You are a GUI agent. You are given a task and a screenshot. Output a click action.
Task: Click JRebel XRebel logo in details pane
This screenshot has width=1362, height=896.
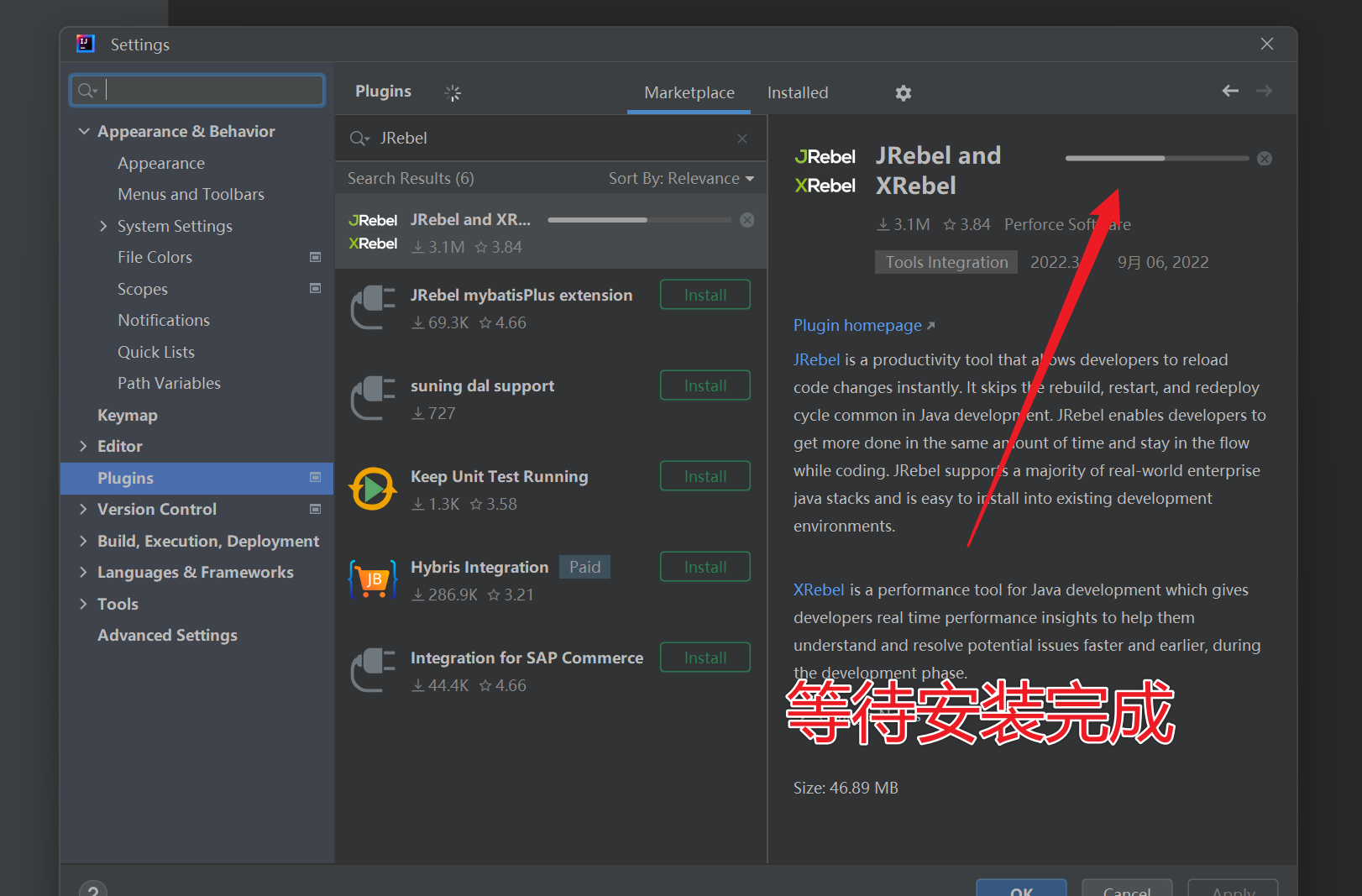pyautogui.click(x=825, y=170)
